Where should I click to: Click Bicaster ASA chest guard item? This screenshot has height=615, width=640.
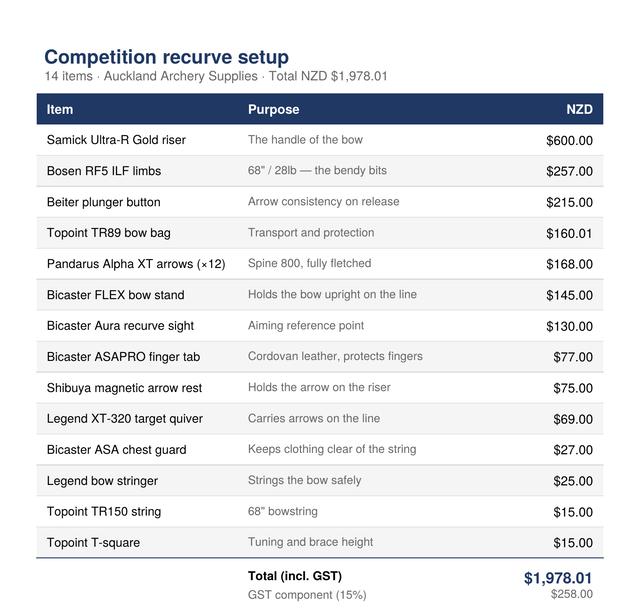(116, 450)
